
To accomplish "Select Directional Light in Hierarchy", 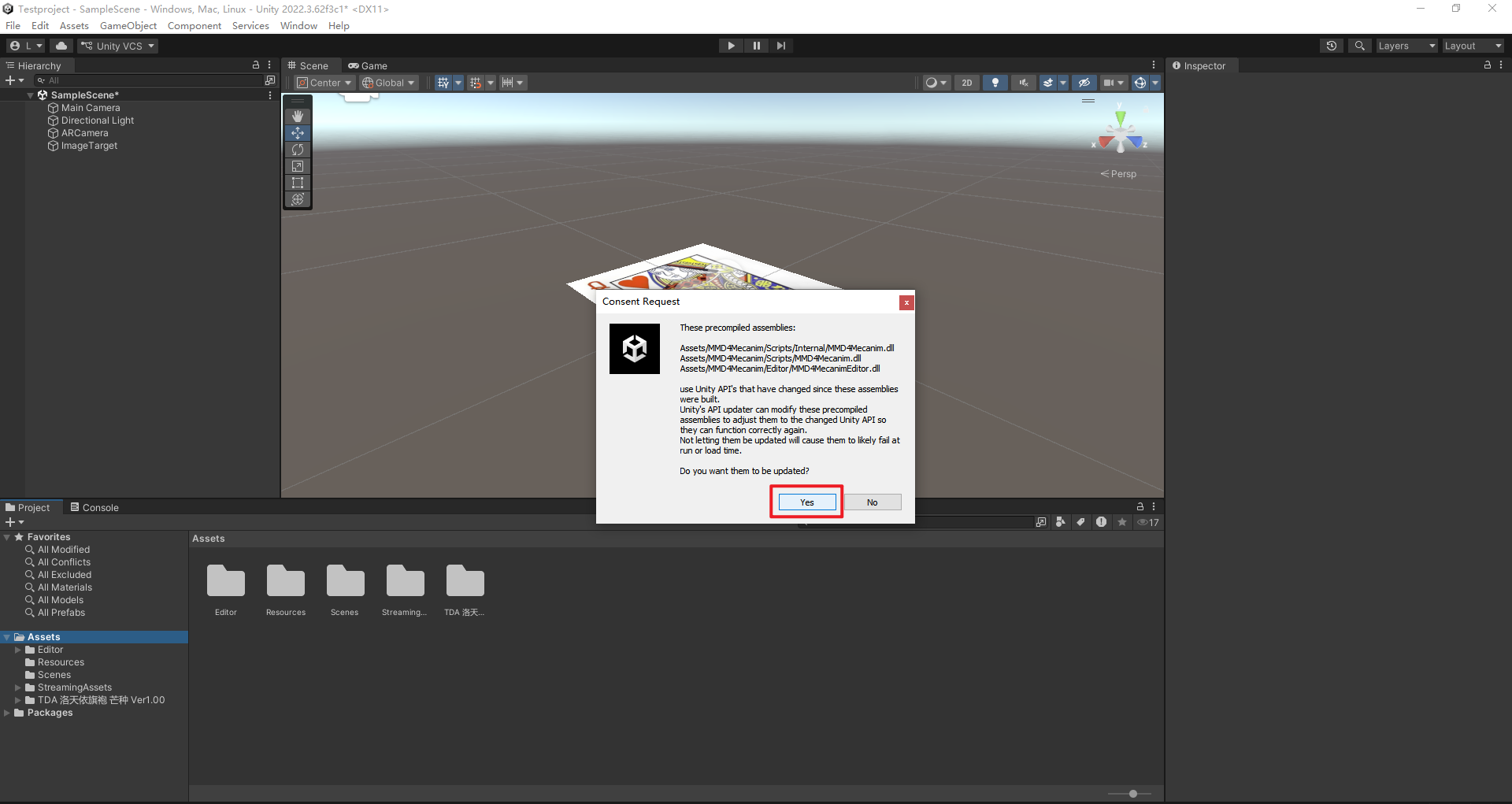I will coord(98,120).
